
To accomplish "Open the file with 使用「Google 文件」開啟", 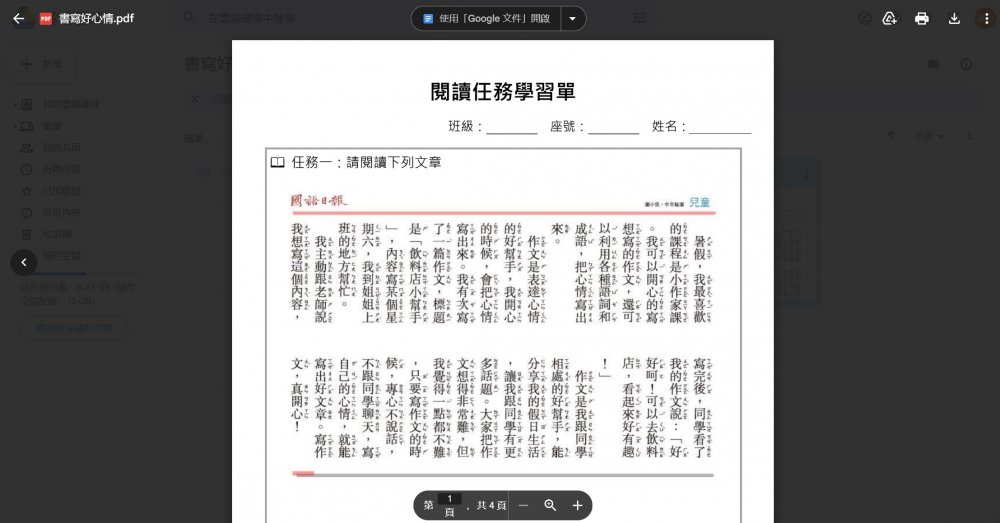I will [486, 18].
